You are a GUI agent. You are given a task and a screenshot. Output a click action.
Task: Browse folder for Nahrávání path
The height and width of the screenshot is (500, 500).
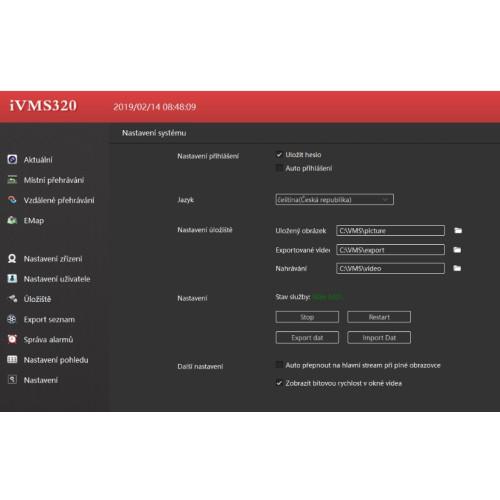457,268
